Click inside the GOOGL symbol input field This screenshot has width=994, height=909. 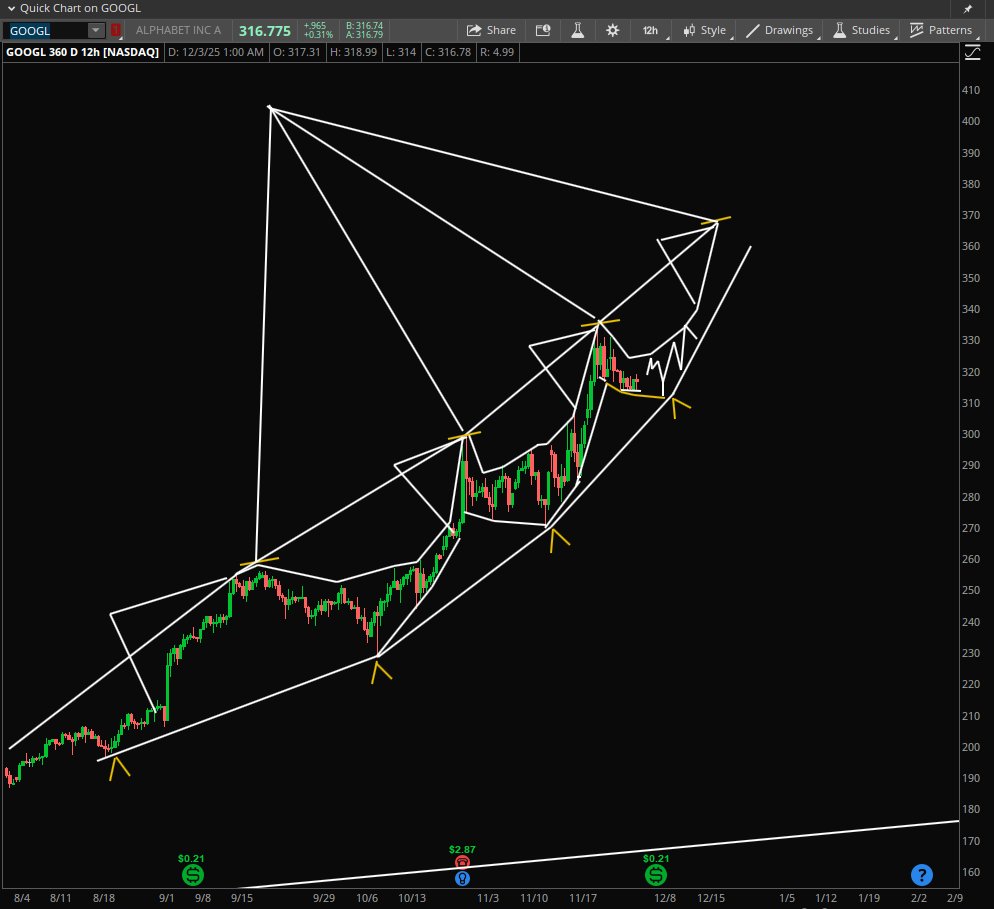[45, 30]
